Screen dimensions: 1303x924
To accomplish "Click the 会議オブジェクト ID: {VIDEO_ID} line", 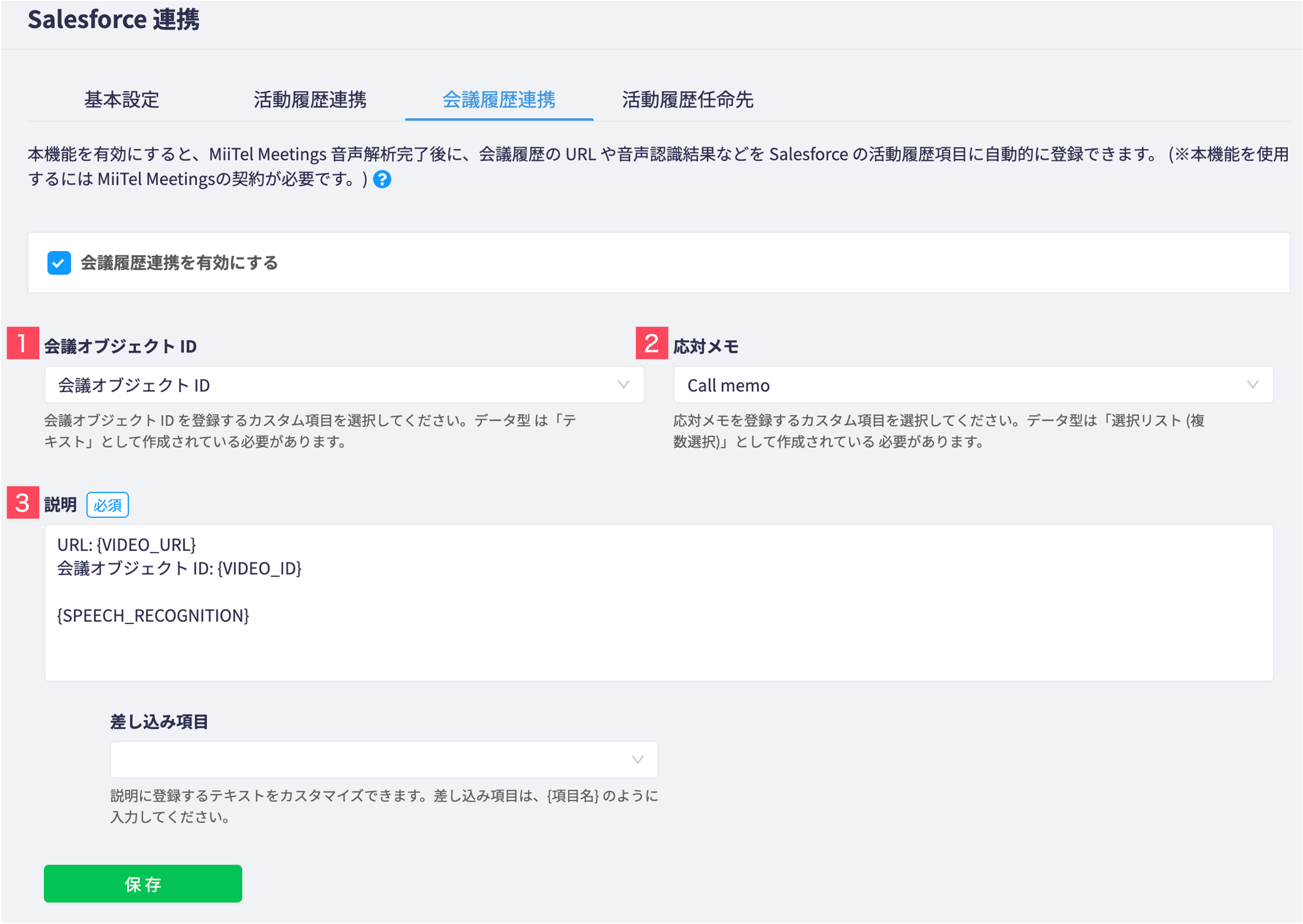I will (180, 568).
